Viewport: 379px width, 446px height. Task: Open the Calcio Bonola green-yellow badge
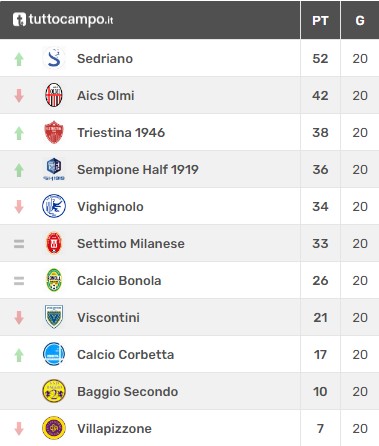54,280
